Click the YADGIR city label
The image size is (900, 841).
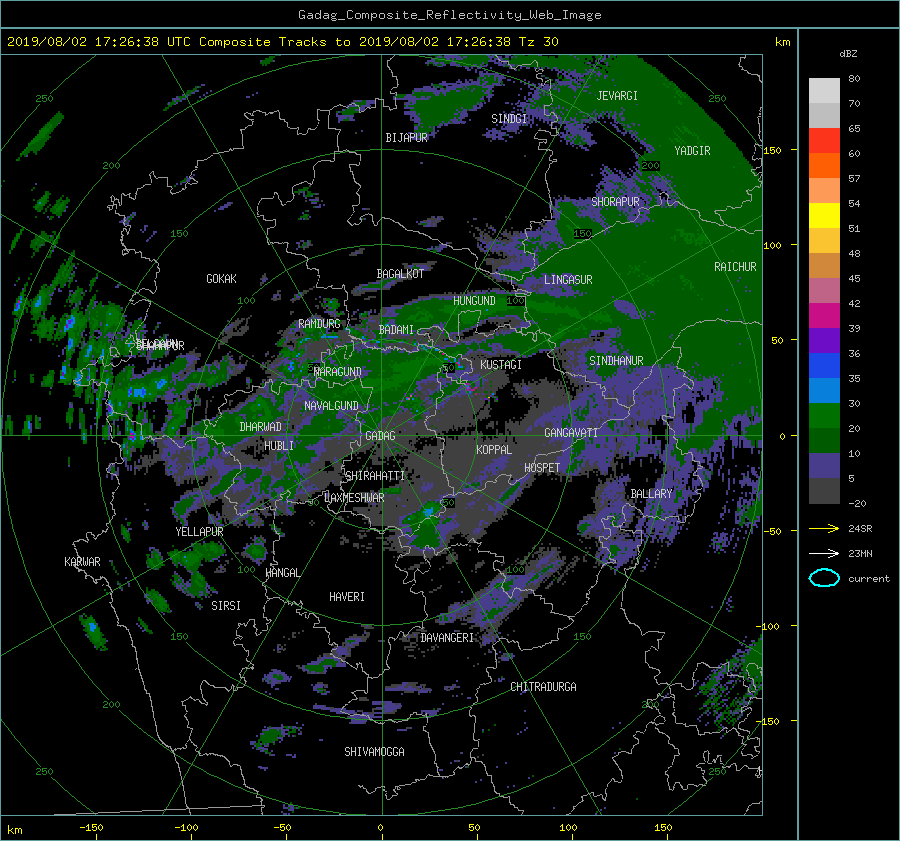point(692,151)
